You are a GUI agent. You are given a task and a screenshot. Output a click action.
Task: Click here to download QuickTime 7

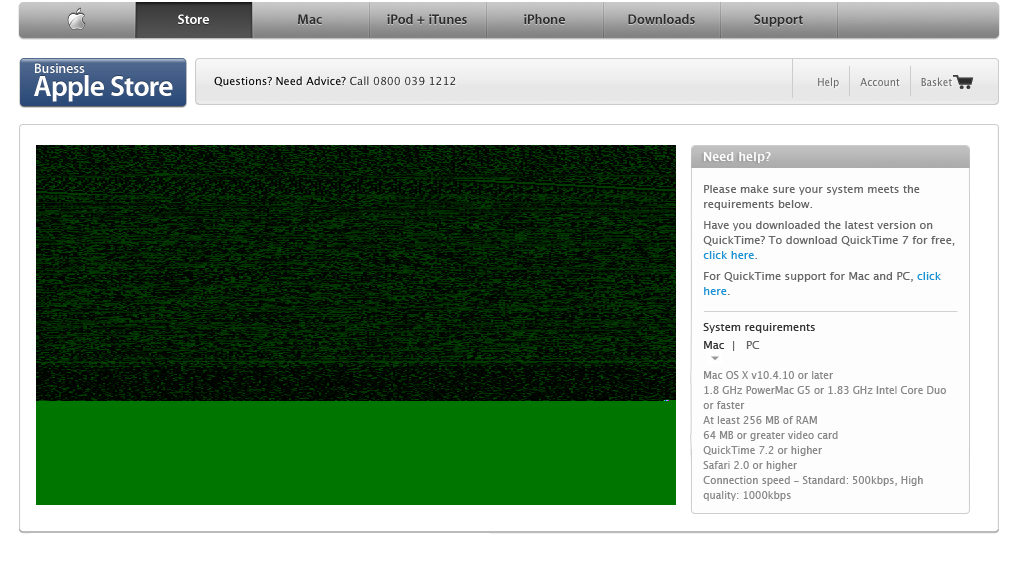(x=728, y=255)
